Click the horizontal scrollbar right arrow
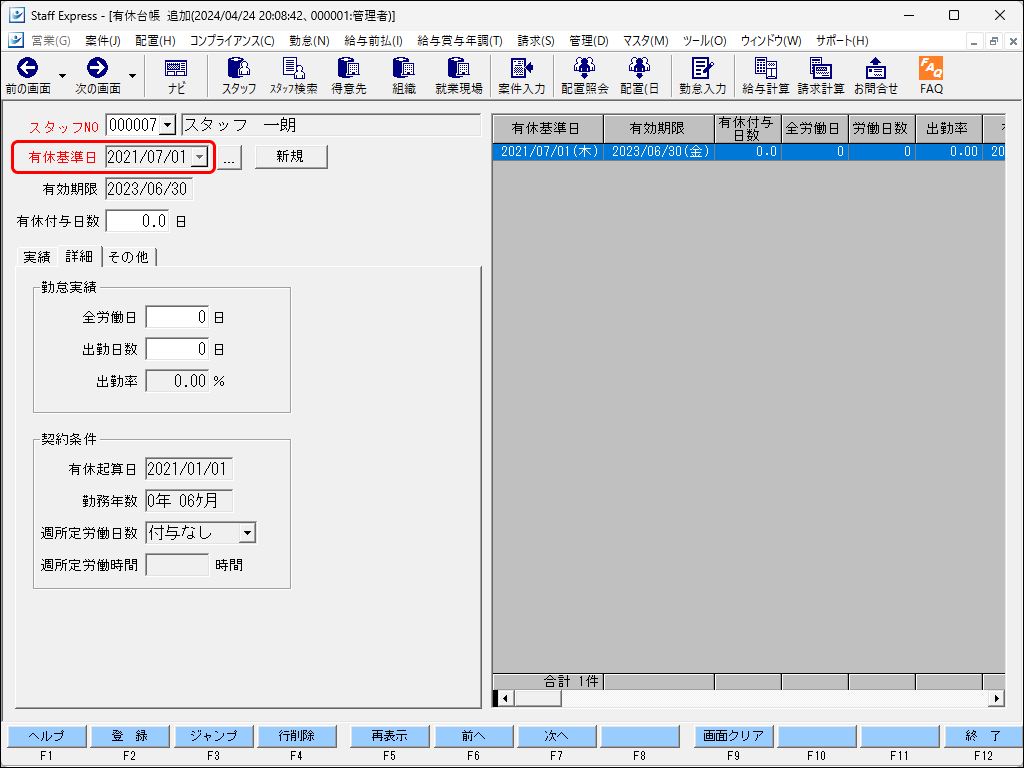This screenshot has width=1024, height=768. (x=997, y=698)
